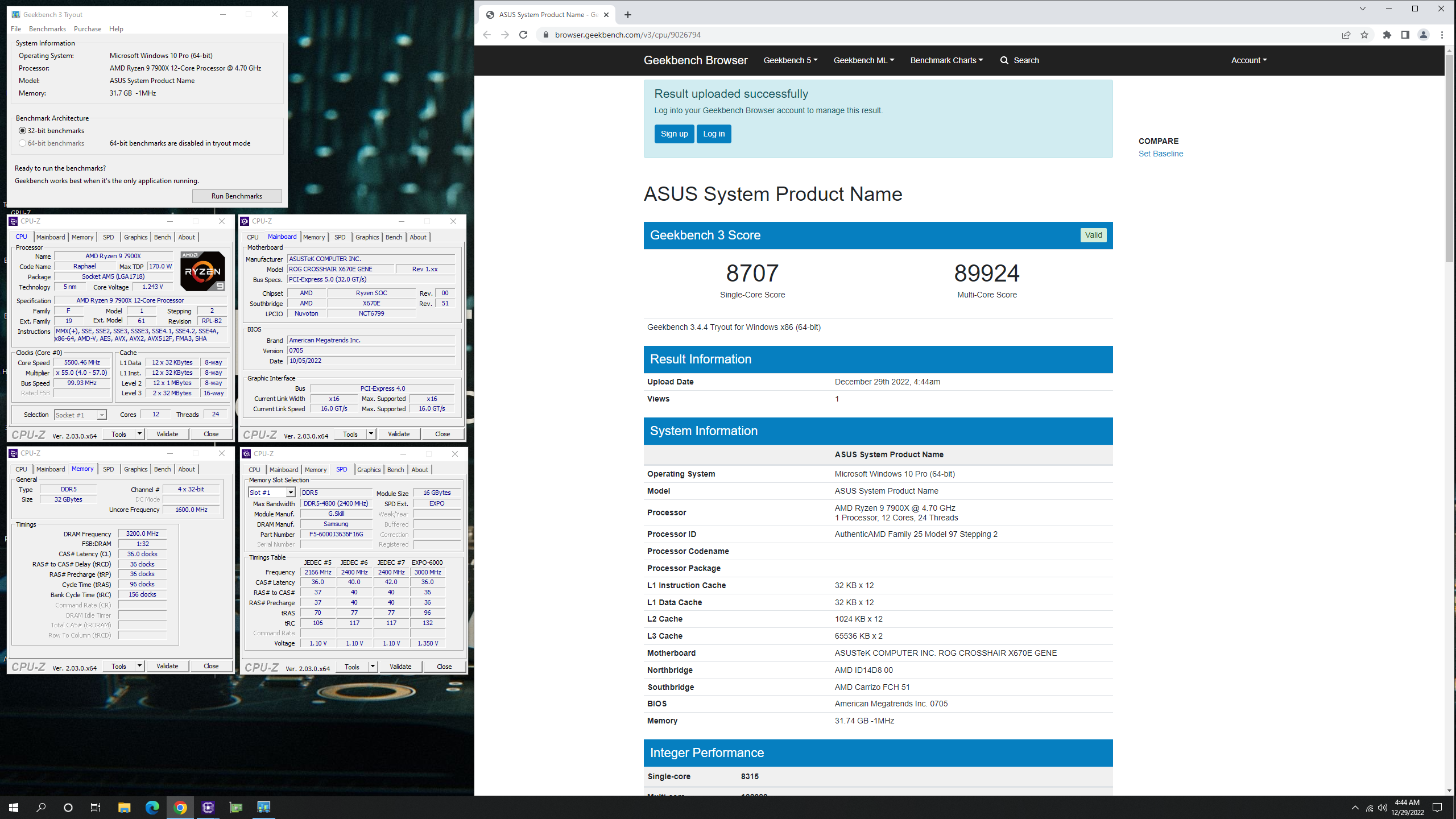
Task: Open Windows Start menu
Action: [14, 807]
